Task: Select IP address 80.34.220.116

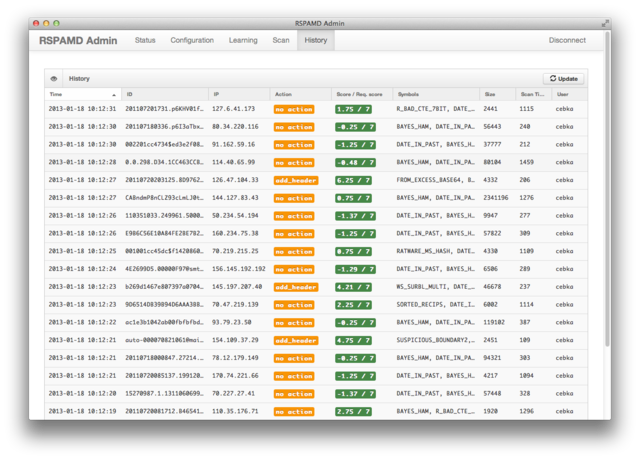Action: click(235, 127)
